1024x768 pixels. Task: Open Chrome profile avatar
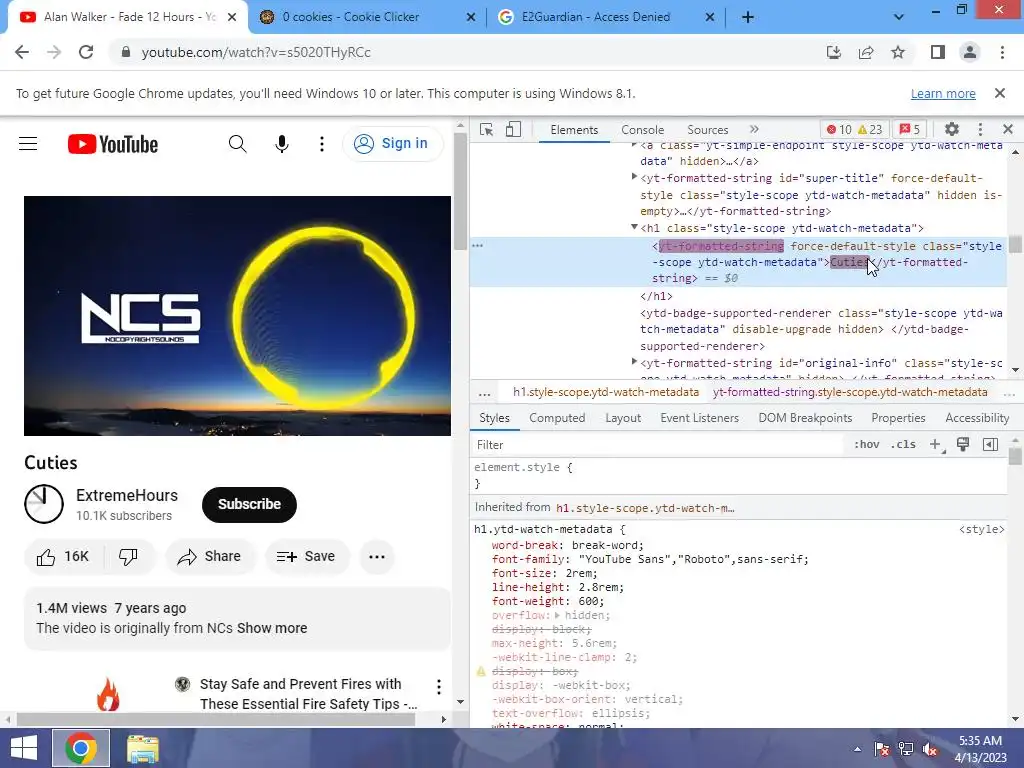[x=970, y=52]
